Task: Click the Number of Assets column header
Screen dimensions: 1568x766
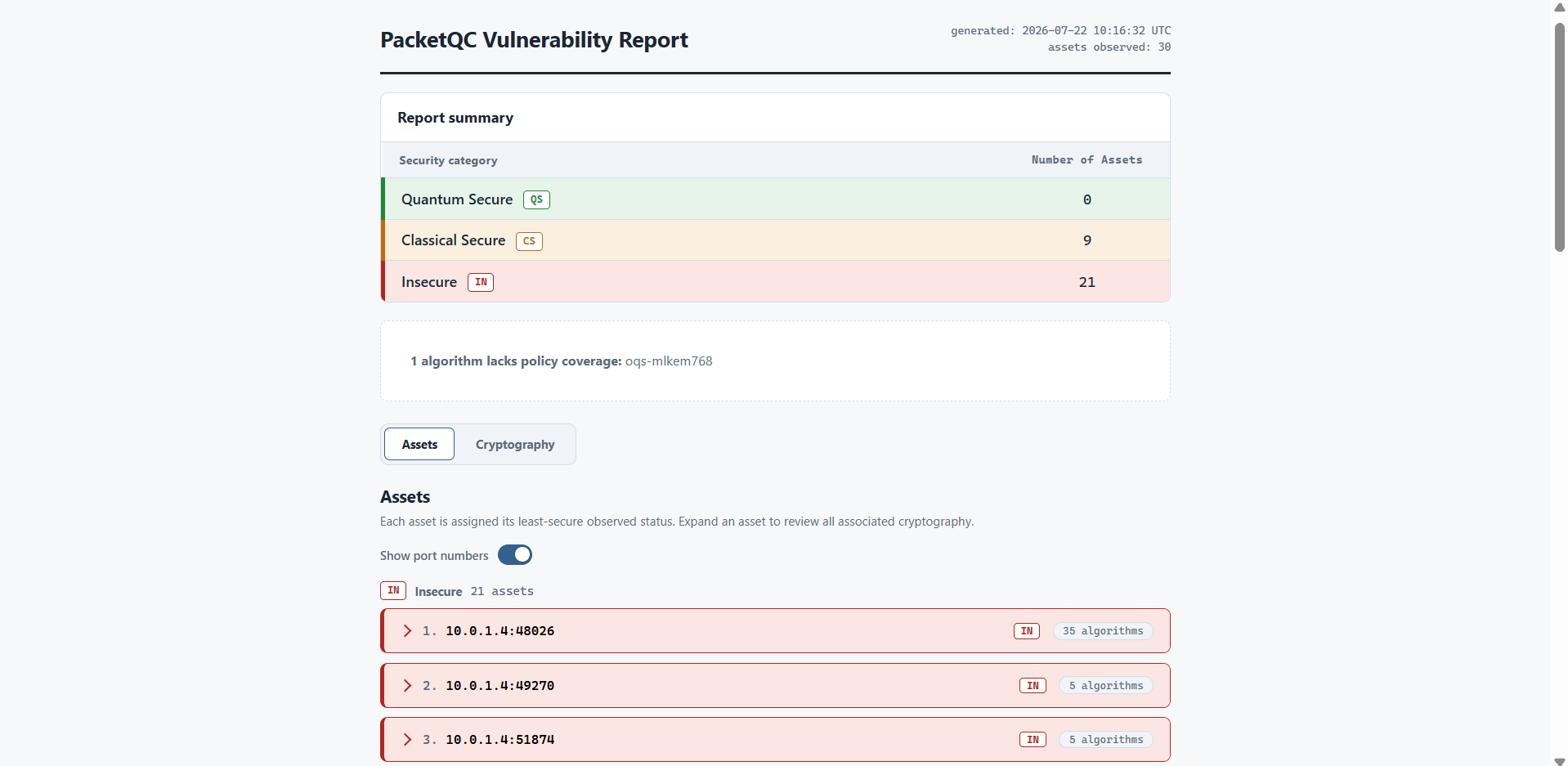Action: tap(1086, 160)
